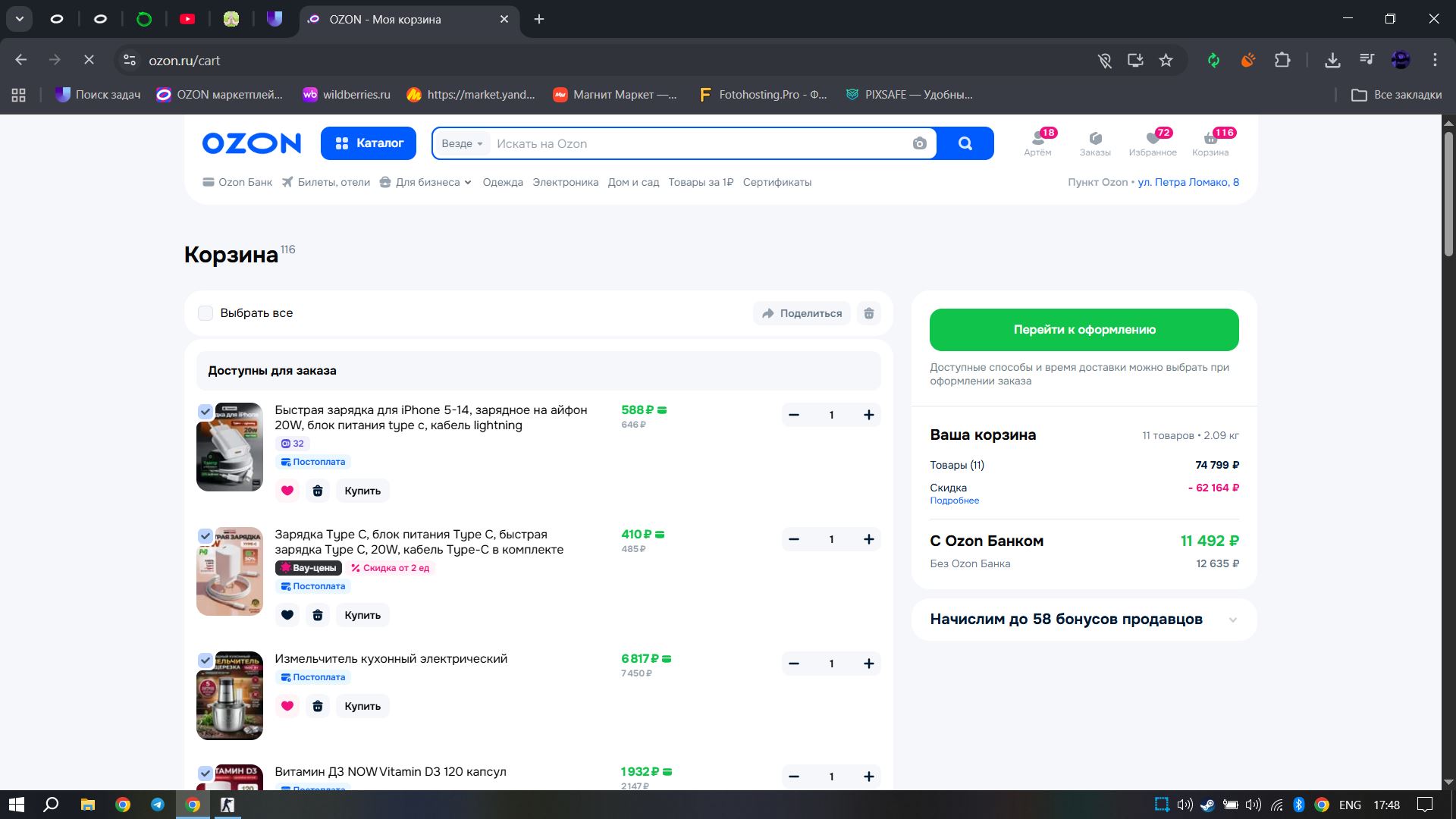Uncheck the Измельчитель кухонный item checkbox
This screenshot has height=819, width=1456.
[x=206, y=661]
